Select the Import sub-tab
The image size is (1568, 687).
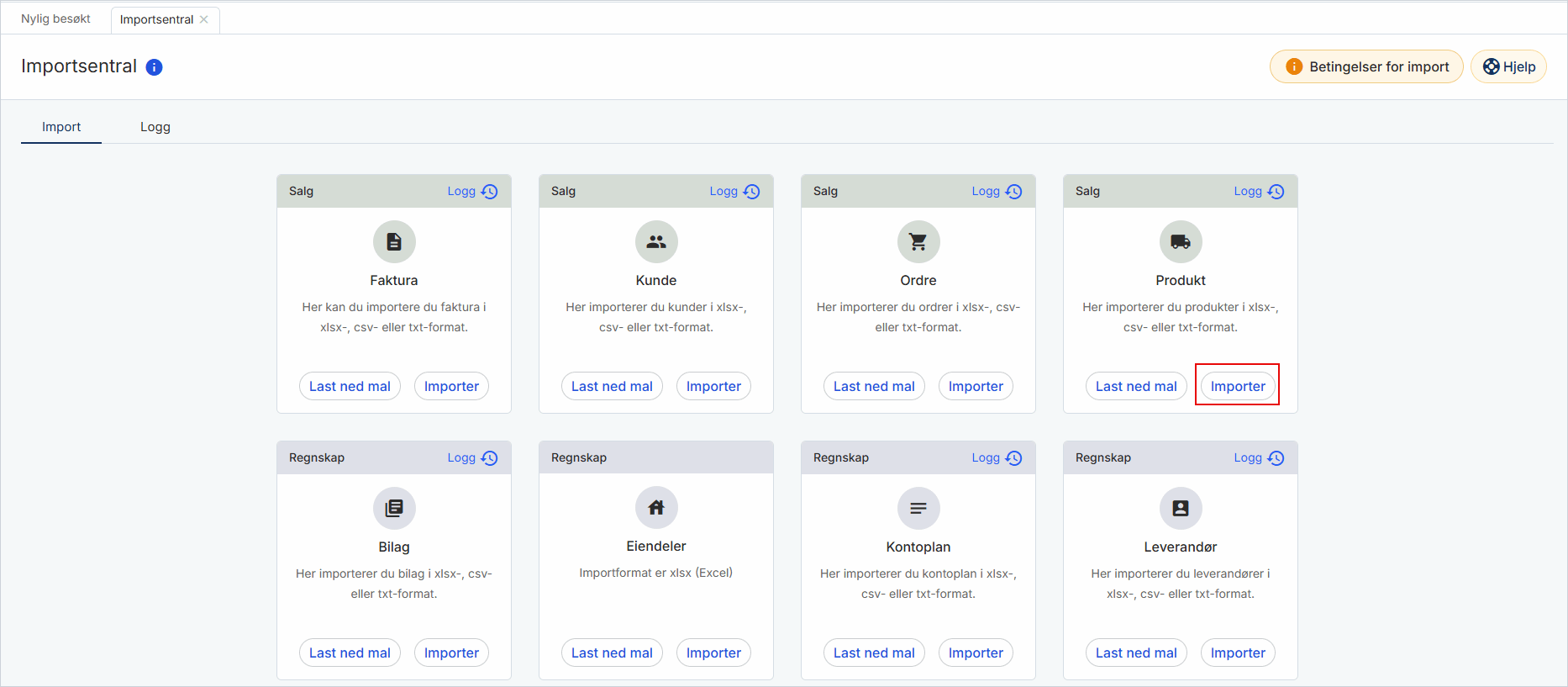(x=61, y=127)
